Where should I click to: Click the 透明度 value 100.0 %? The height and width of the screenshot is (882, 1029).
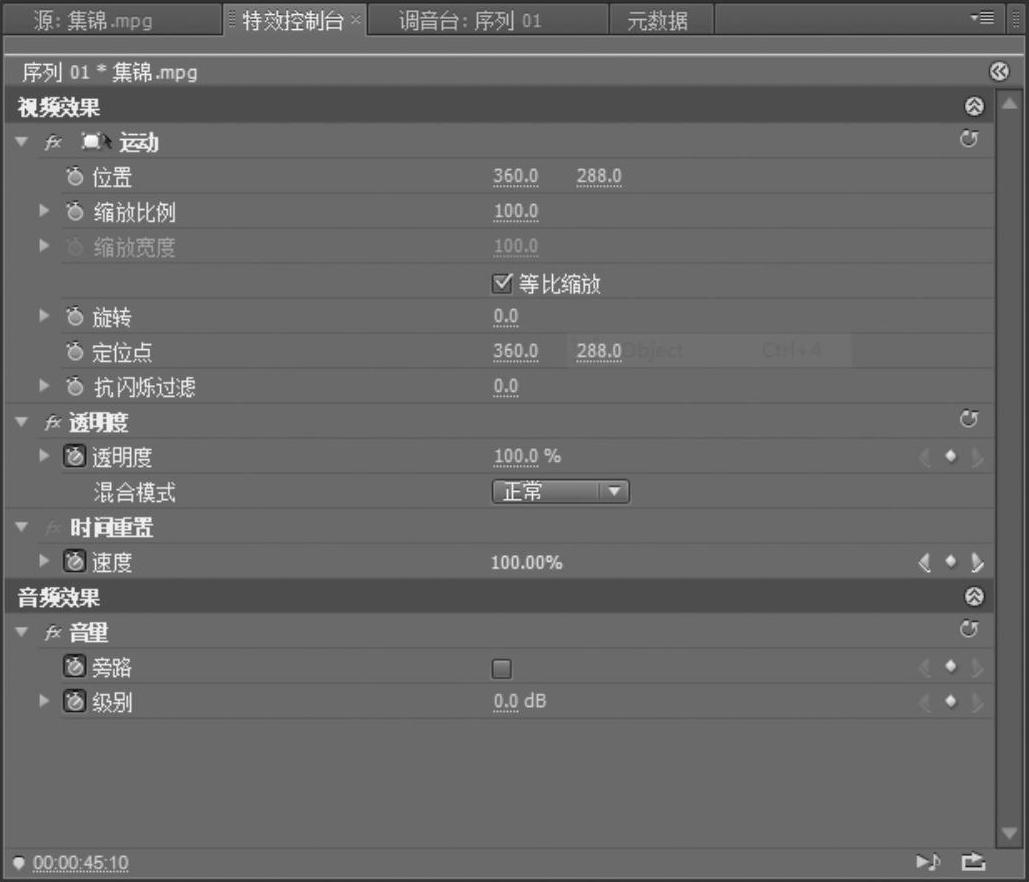pos(527,457)
